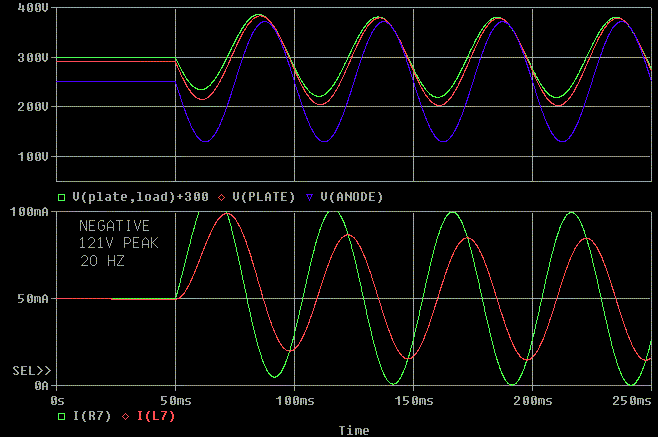Click red diamond marker for I(L7)

coord(124,415)
